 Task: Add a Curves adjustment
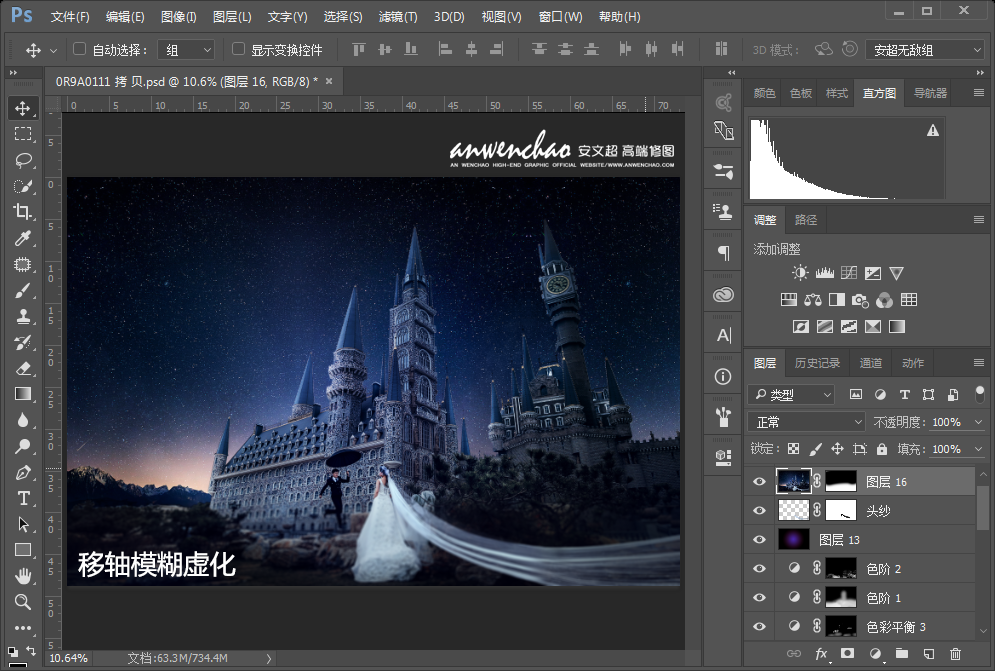click(848, 273)
